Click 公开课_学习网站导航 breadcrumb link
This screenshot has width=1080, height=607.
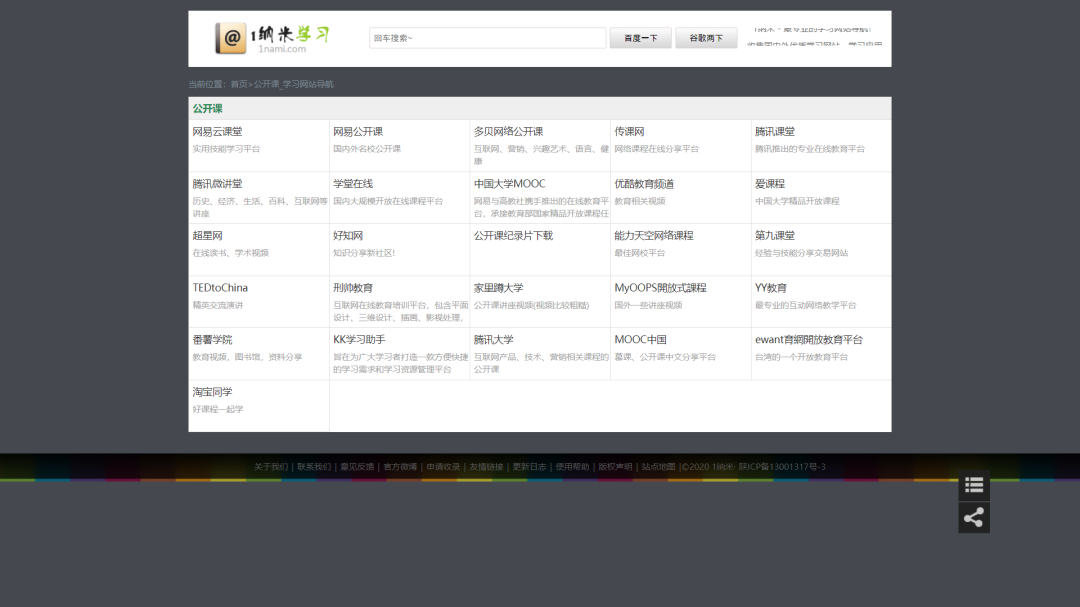293,84
